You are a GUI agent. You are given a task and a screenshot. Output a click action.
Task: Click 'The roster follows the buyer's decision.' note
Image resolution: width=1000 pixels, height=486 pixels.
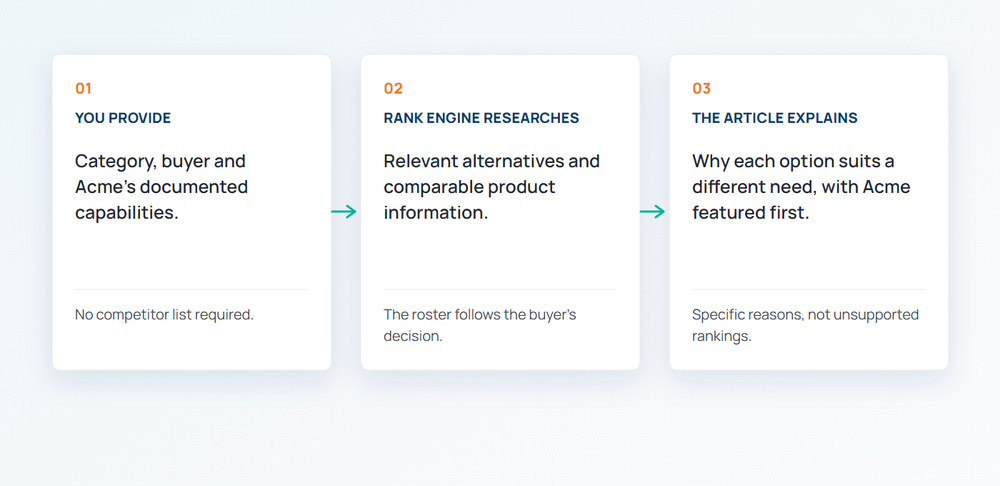tap(480, 325)
